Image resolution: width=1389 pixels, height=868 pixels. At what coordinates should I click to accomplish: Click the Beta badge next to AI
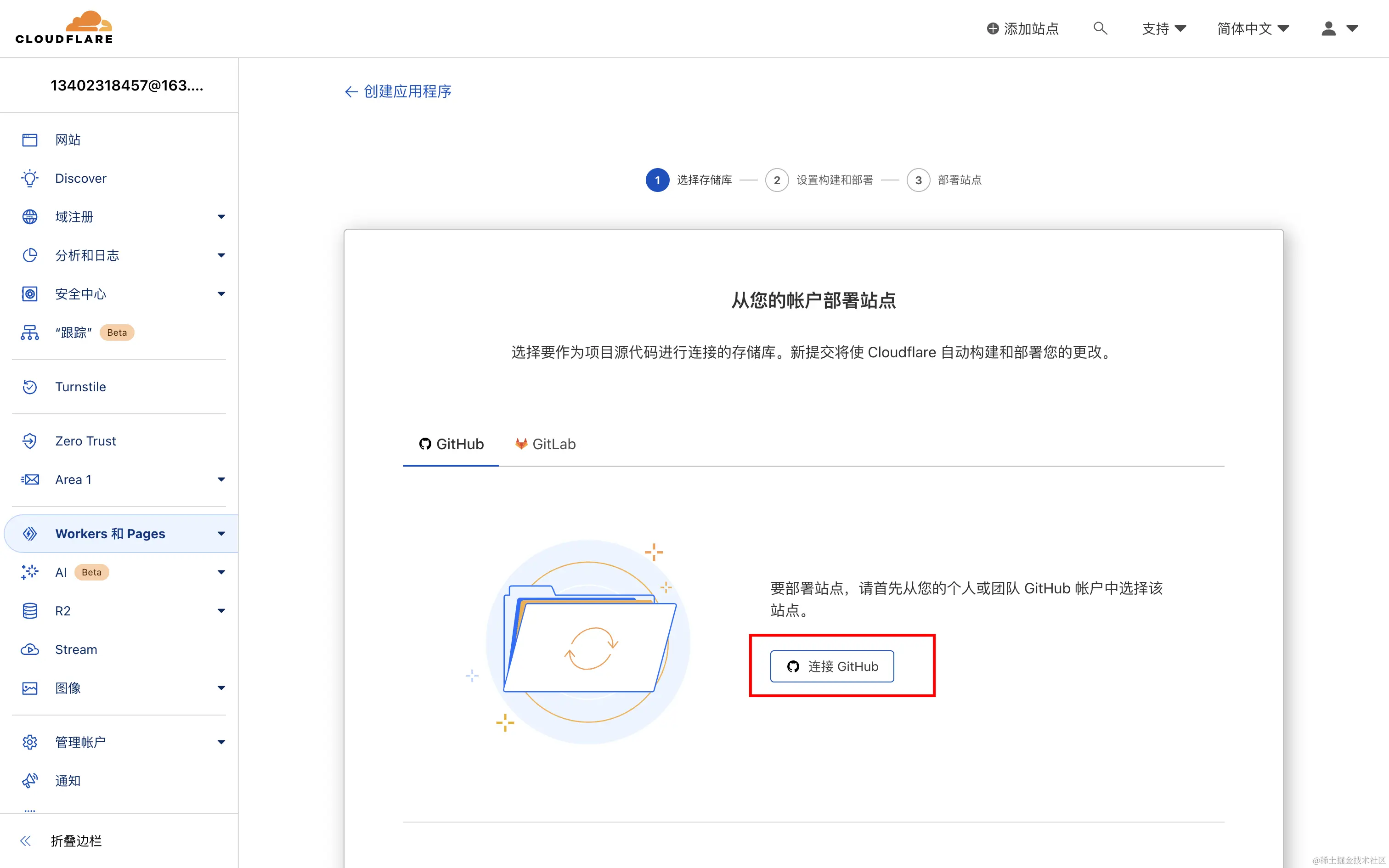click(92, 572)
